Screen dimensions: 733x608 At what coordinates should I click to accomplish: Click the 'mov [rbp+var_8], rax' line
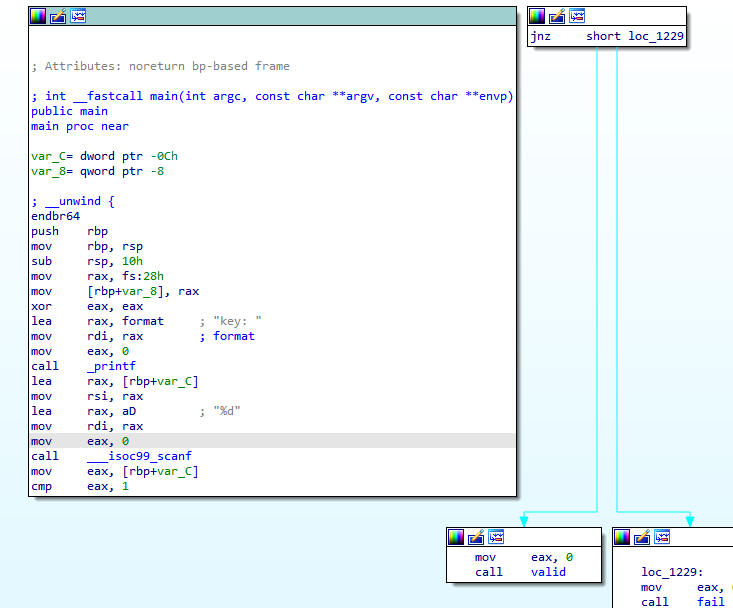tap(115, 291)
